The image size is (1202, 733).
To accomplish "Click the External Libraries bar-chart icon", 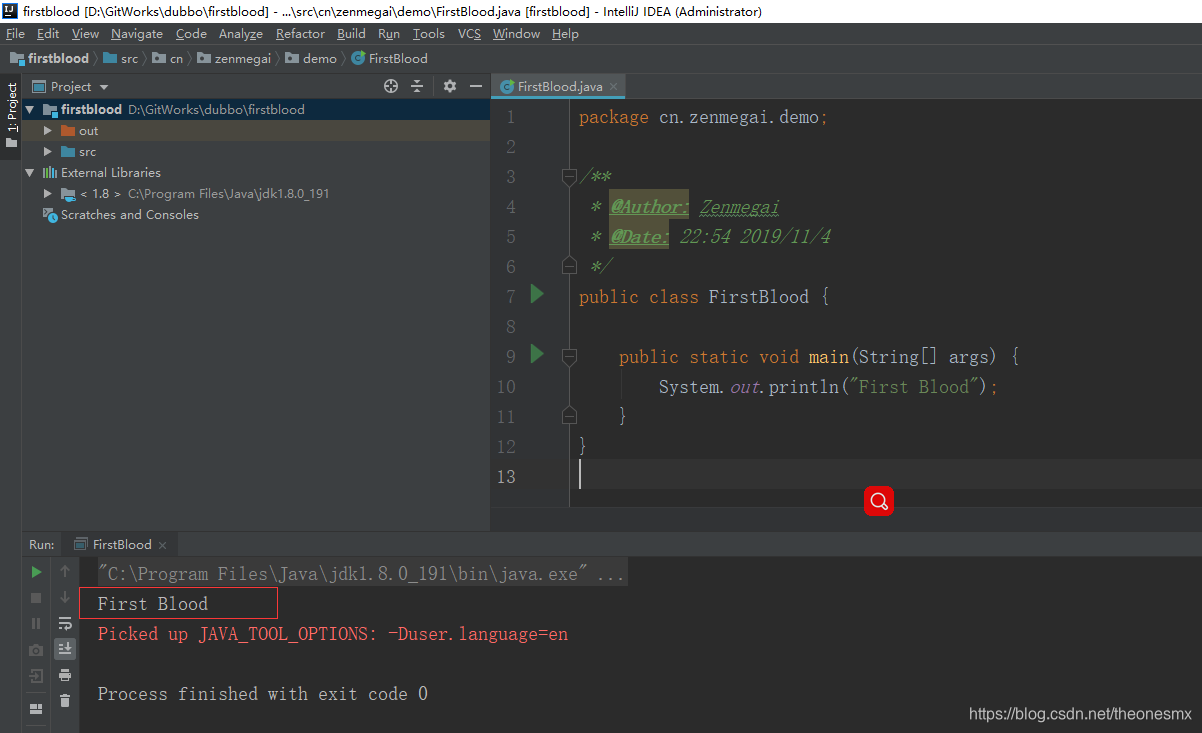I will pyautogui.click(x=50, y=173).
